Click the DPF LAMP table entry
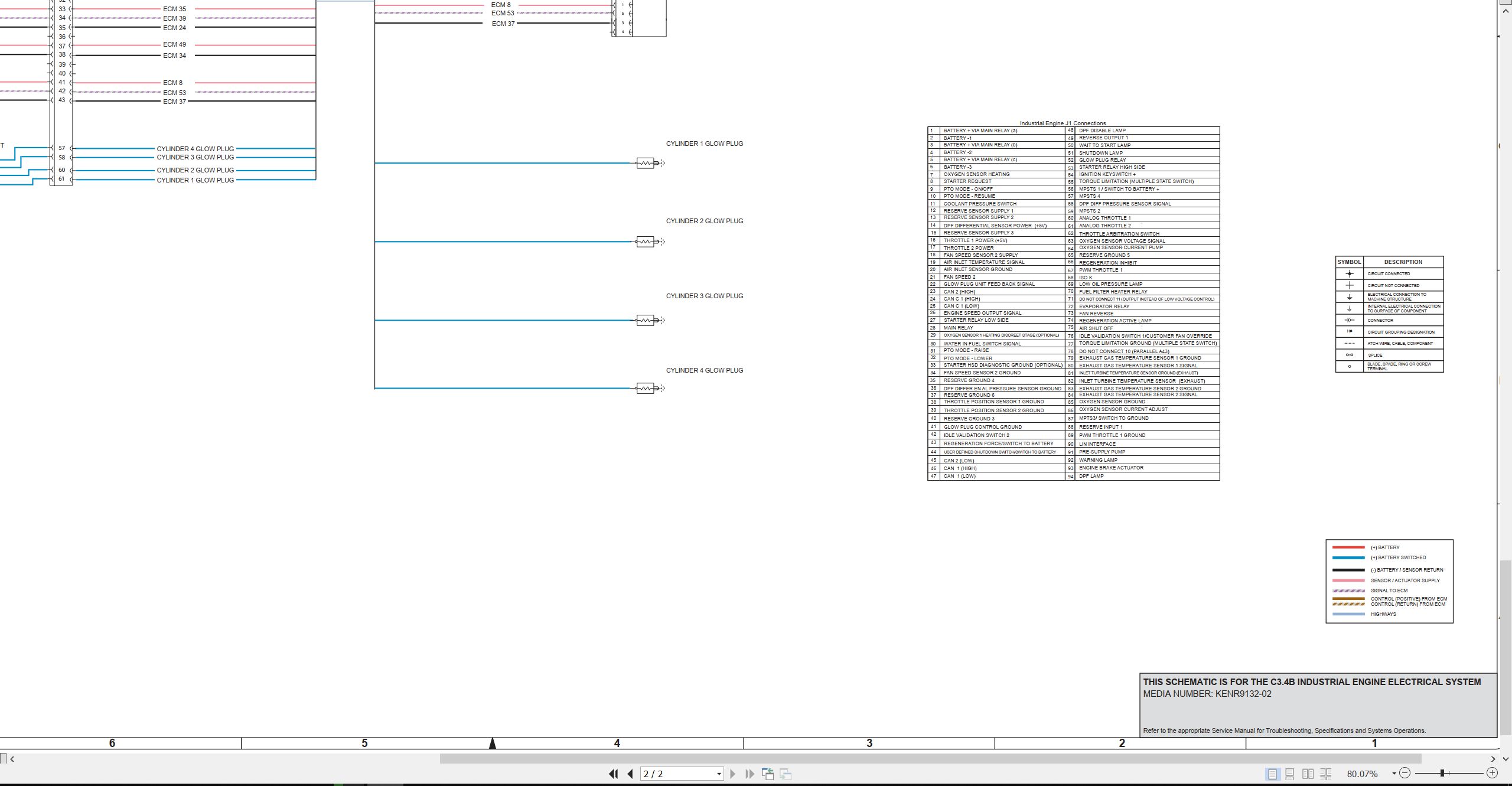 (x=1091, y=476)
